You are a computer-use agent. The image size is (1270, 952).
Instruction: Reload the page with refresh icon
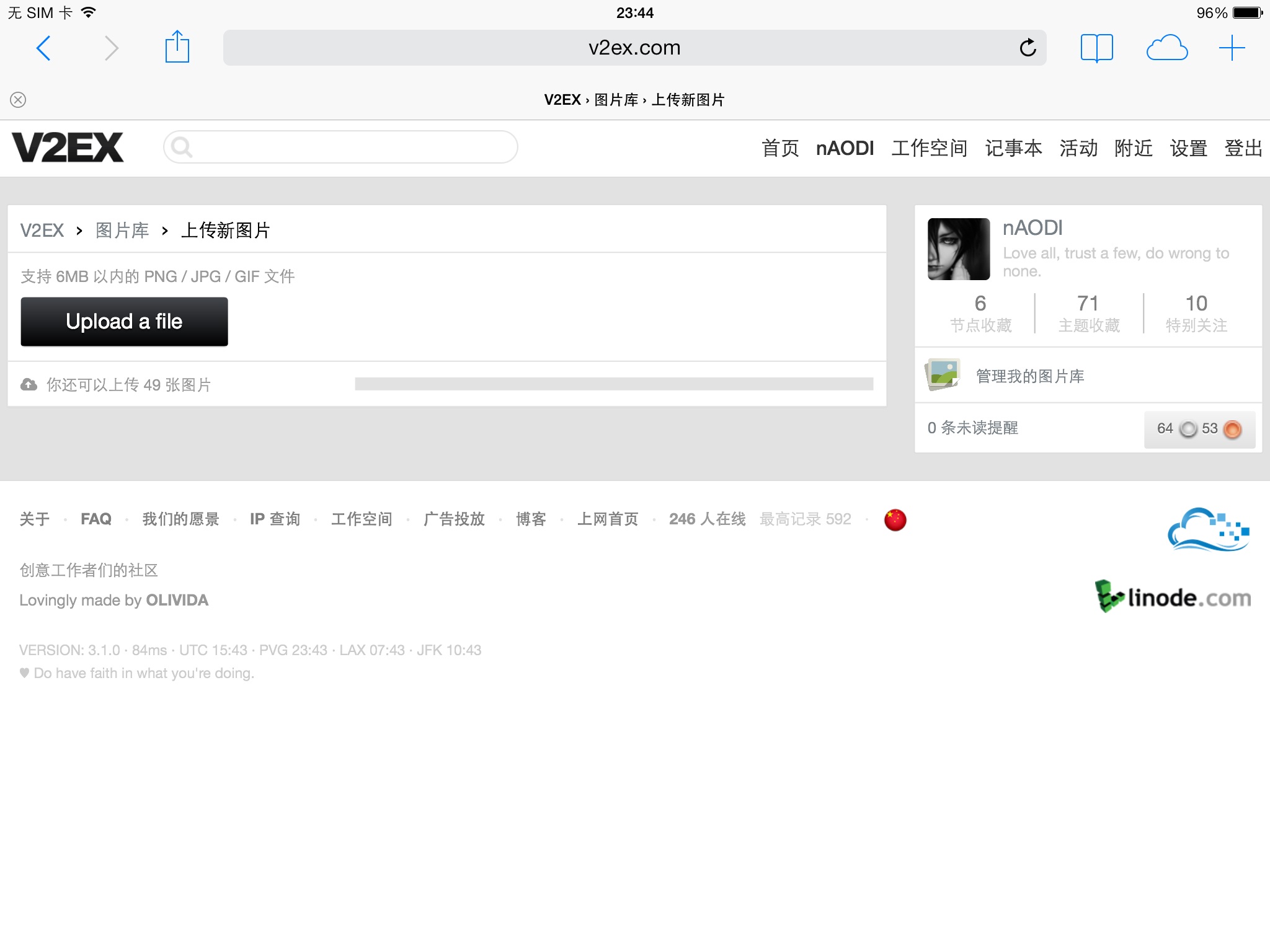coord(1028,48)
